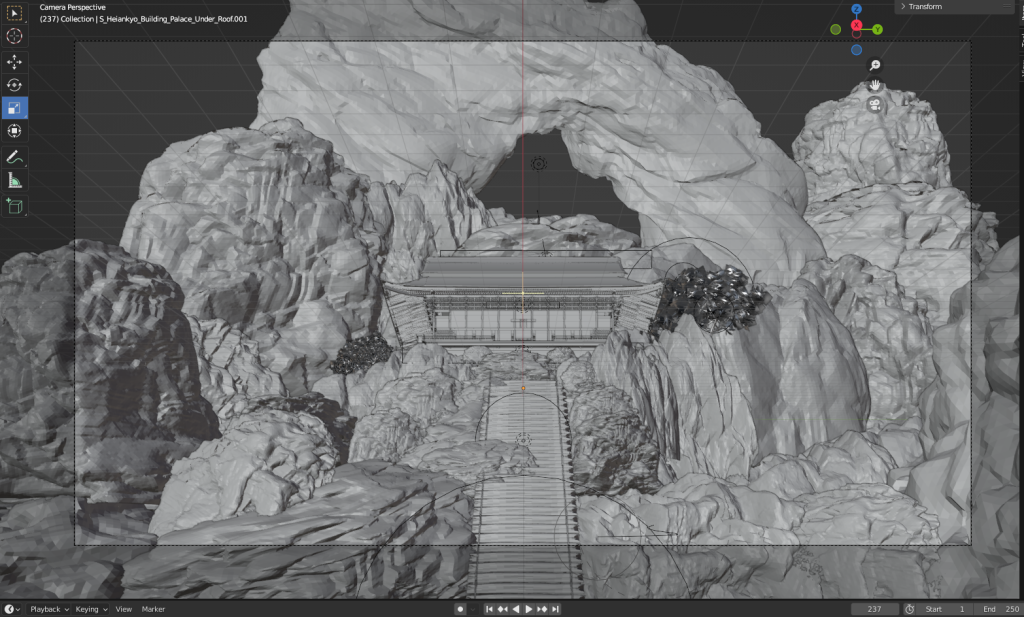Screen dimensions: 1024x617
Task: Open the auto keyframing options dropdown
Action: coord(473,609)
